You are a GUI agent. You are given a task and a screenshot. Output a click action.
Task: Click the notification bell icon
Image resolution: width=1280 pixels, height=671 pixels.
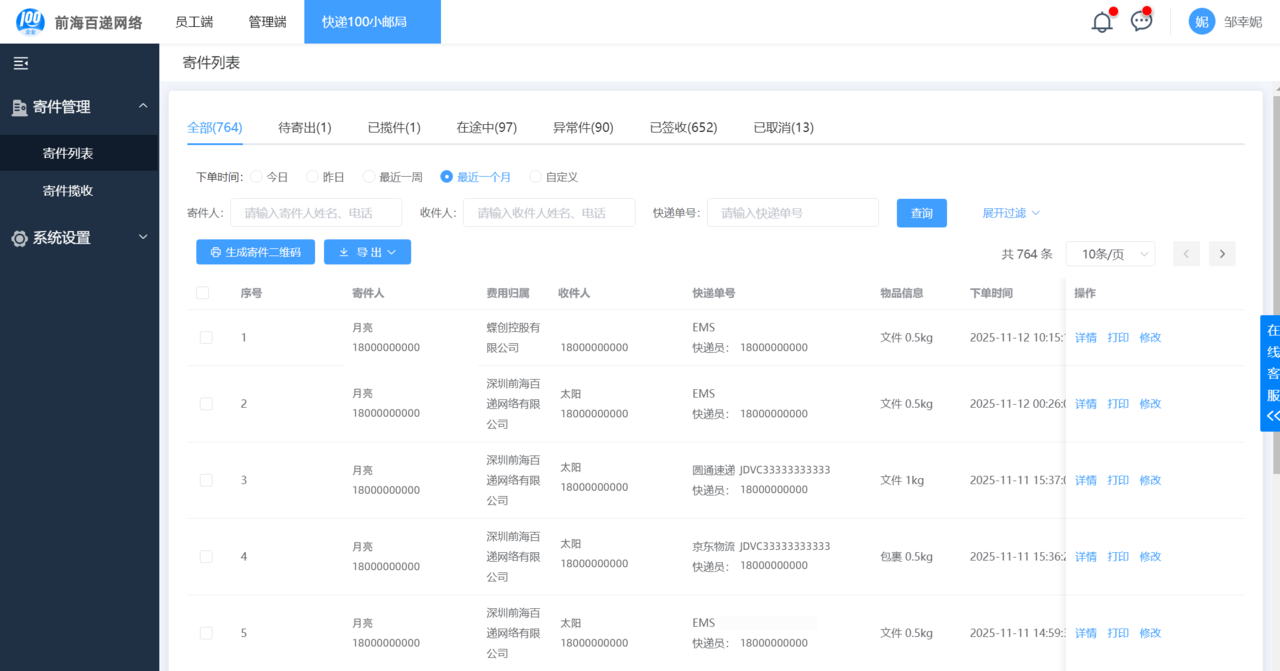click(x=1102, y=22)
